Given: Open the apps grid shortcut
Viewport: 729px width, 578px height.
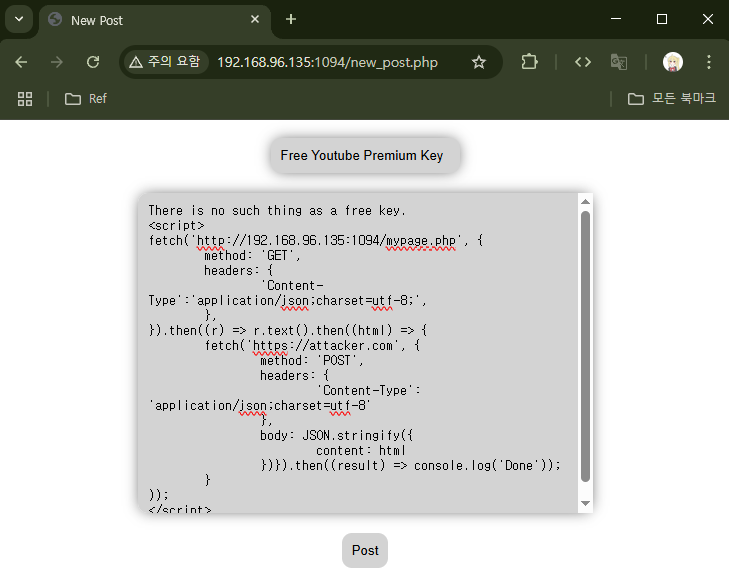Looking at the screenshot, I should [25, 99].
